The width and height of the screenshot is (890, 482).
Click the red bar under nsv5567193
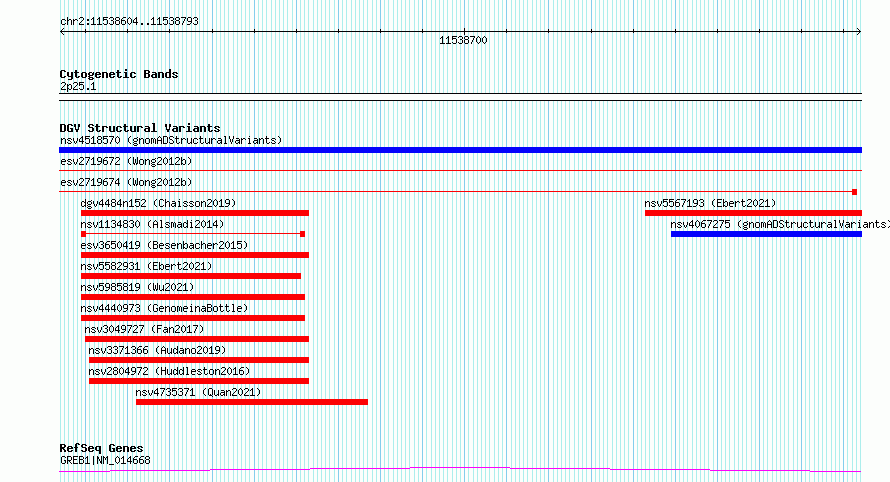tap(753, 213)
